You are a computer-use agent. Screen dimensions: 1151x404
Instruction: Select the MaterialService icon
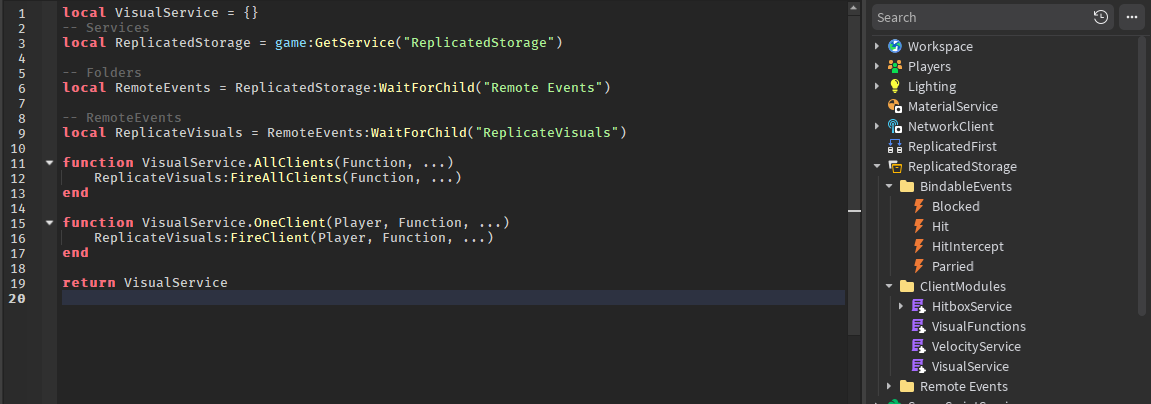click(x=894, y=107)
